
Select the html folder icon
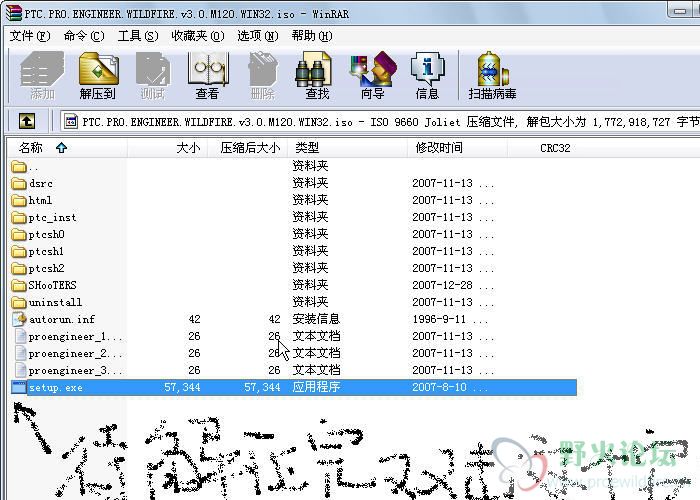click(x=19, y=200)
